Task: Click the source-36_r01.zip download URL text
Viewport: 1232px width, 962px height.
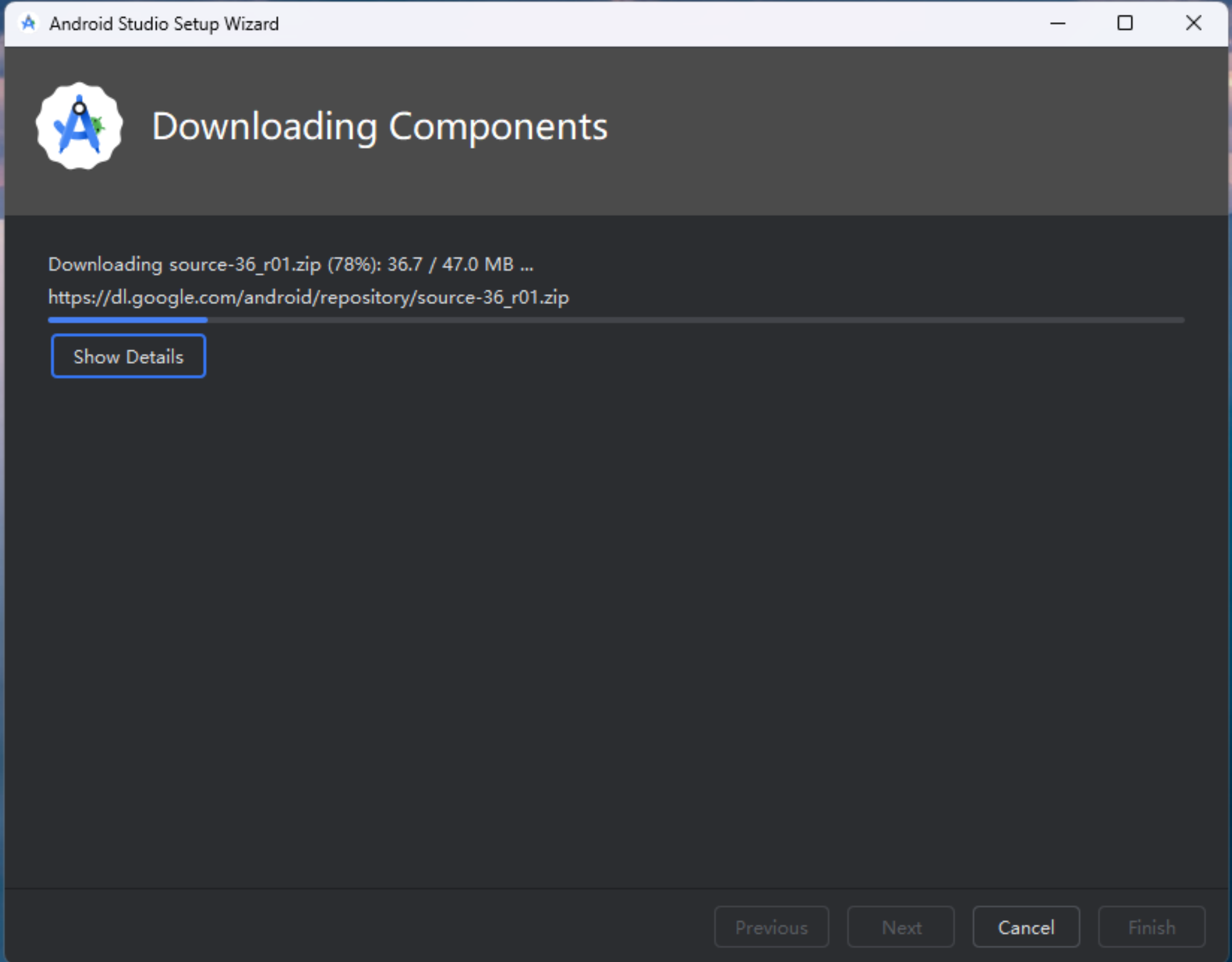Action: 308,297
